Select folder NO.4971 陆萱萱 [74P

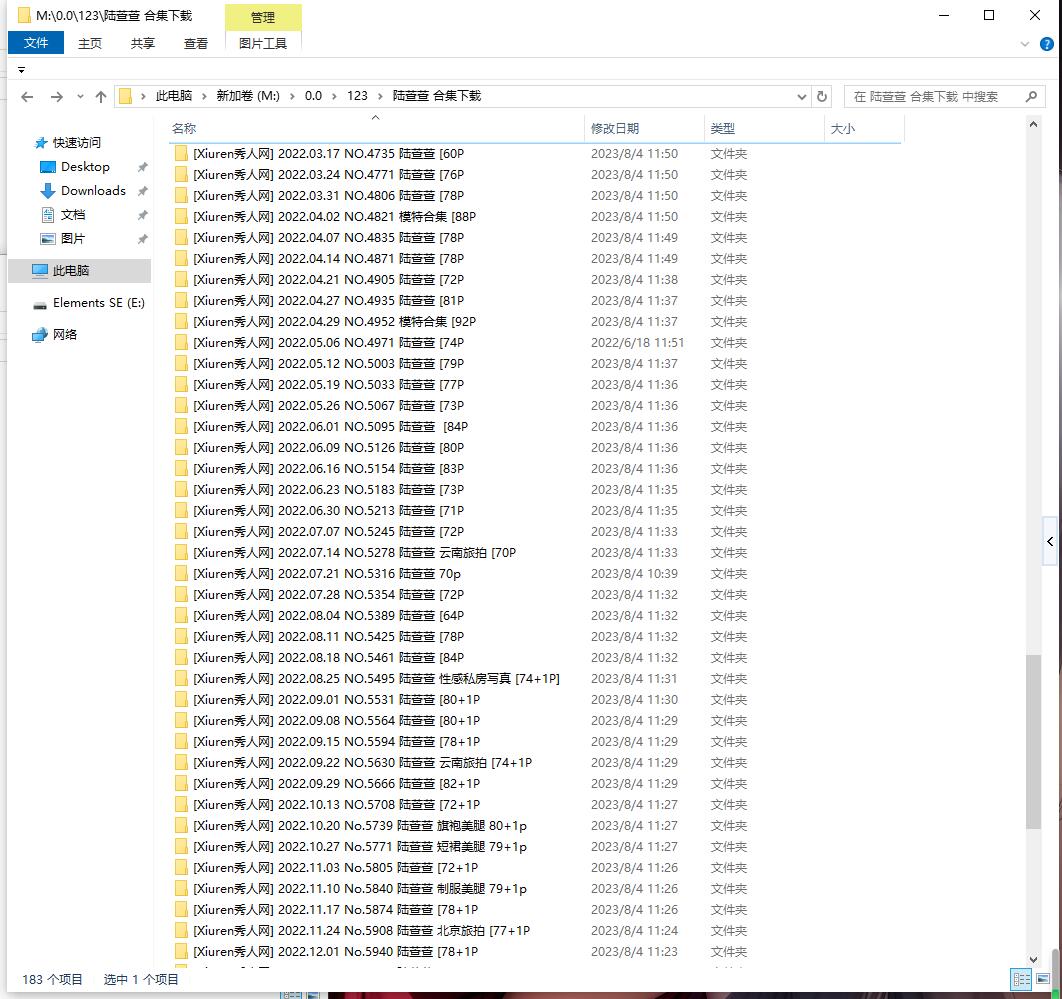[x=328, y=343]
